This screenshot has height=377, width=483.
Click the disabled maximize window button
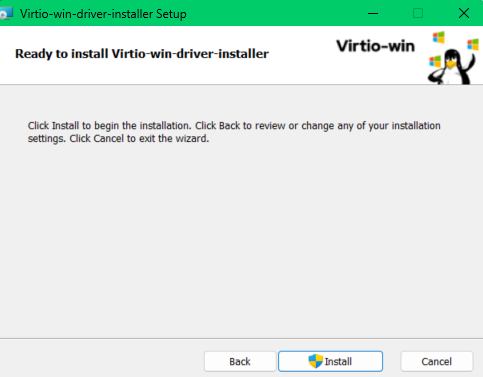(x=418, y=13)
